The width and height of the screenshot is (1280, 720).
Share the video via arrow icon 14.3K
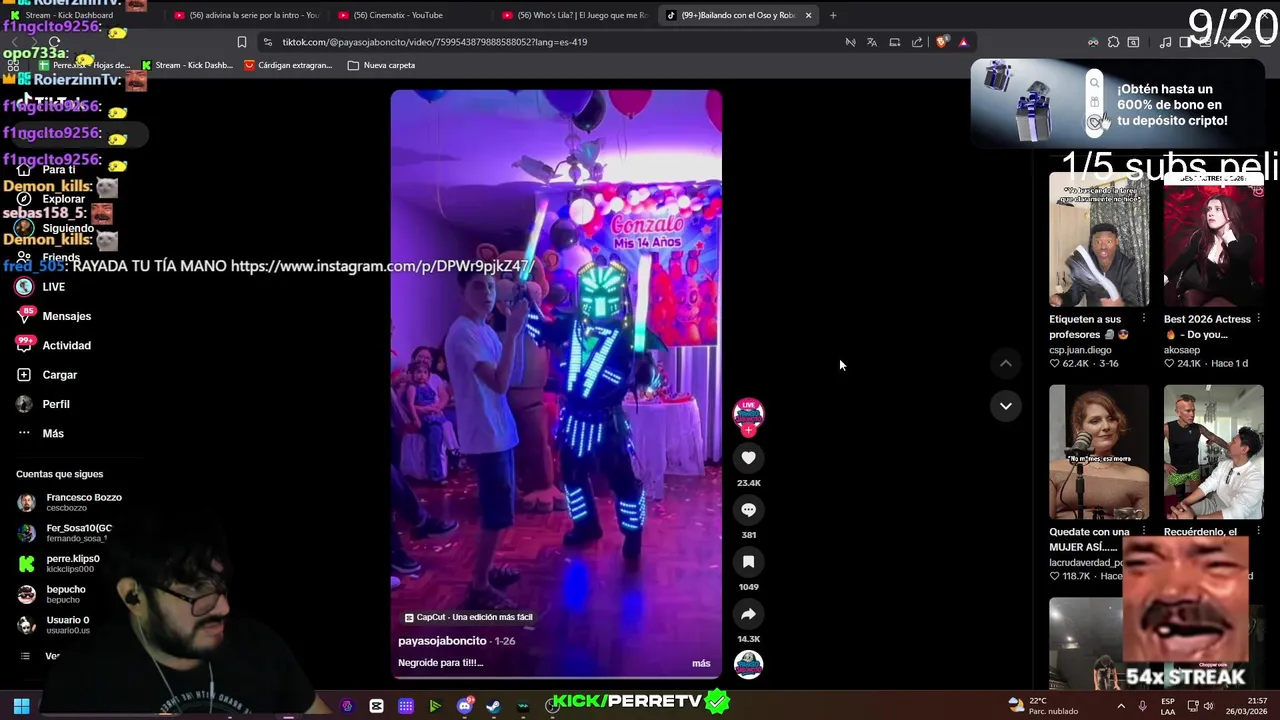[748, 614]
